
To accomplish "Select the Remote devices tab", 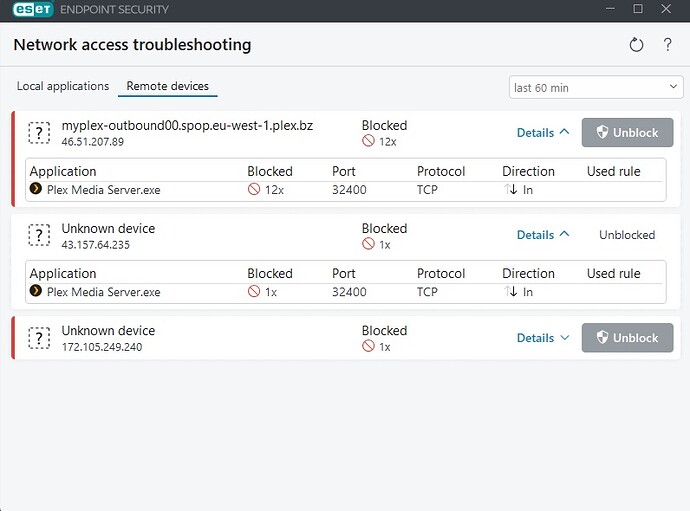I will click(x=167, y=87).
